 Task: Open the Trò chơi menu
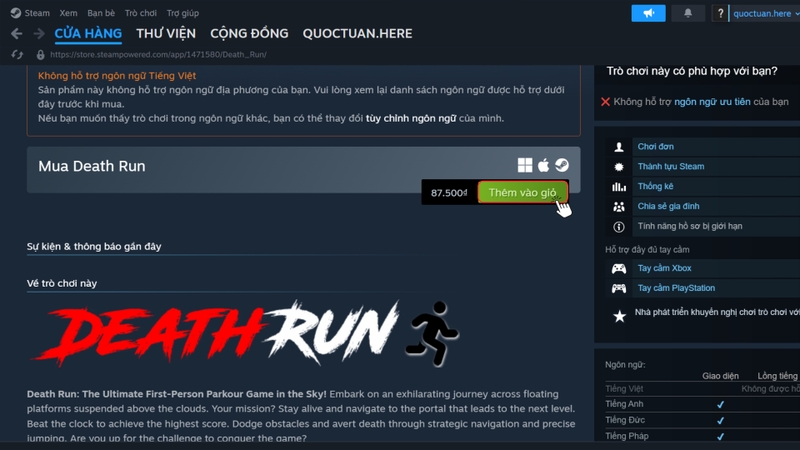point(141,13)
